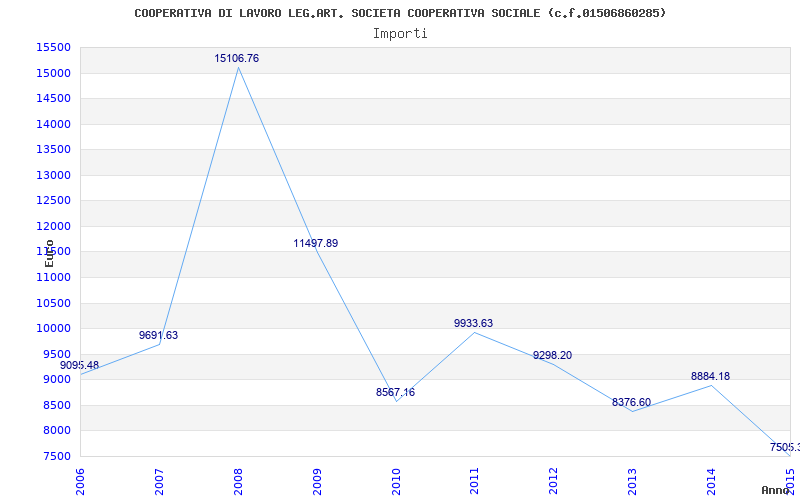Click the 9298.20 data label
The height and width of the screenshot is (500, 800).
point(553,356)
